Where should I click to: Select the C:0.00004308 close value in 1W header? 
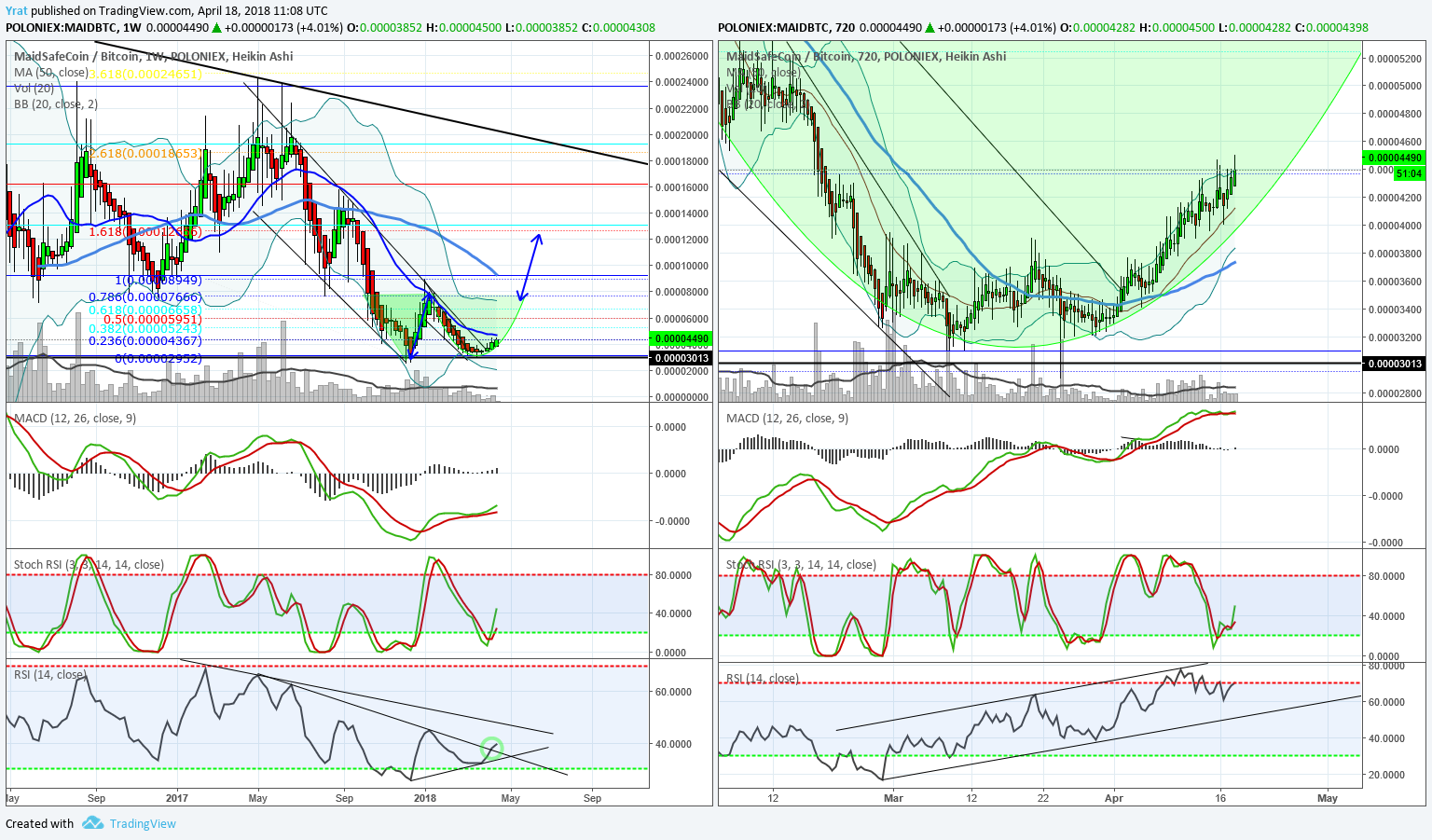click(x=618, y=27)
